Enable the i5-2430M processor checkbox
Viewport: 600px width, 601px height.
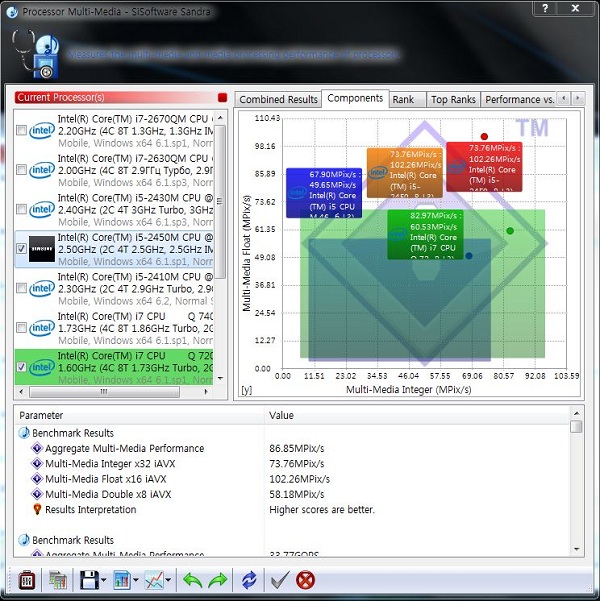[x=21, y=209]
